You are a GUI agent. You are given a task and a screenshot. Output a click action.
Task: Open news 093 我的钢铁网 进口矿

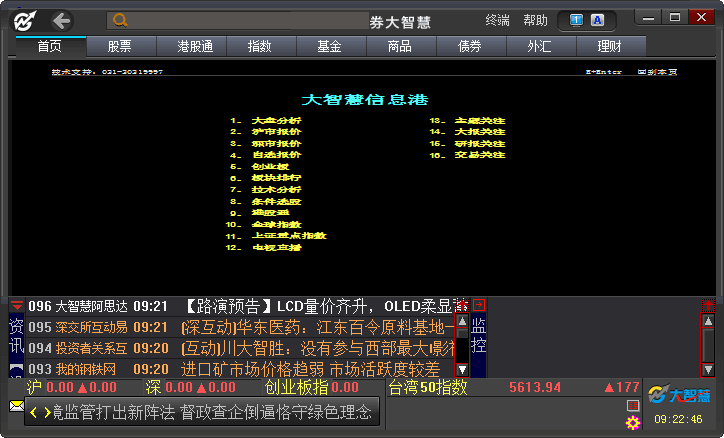(x=240, y=369)
